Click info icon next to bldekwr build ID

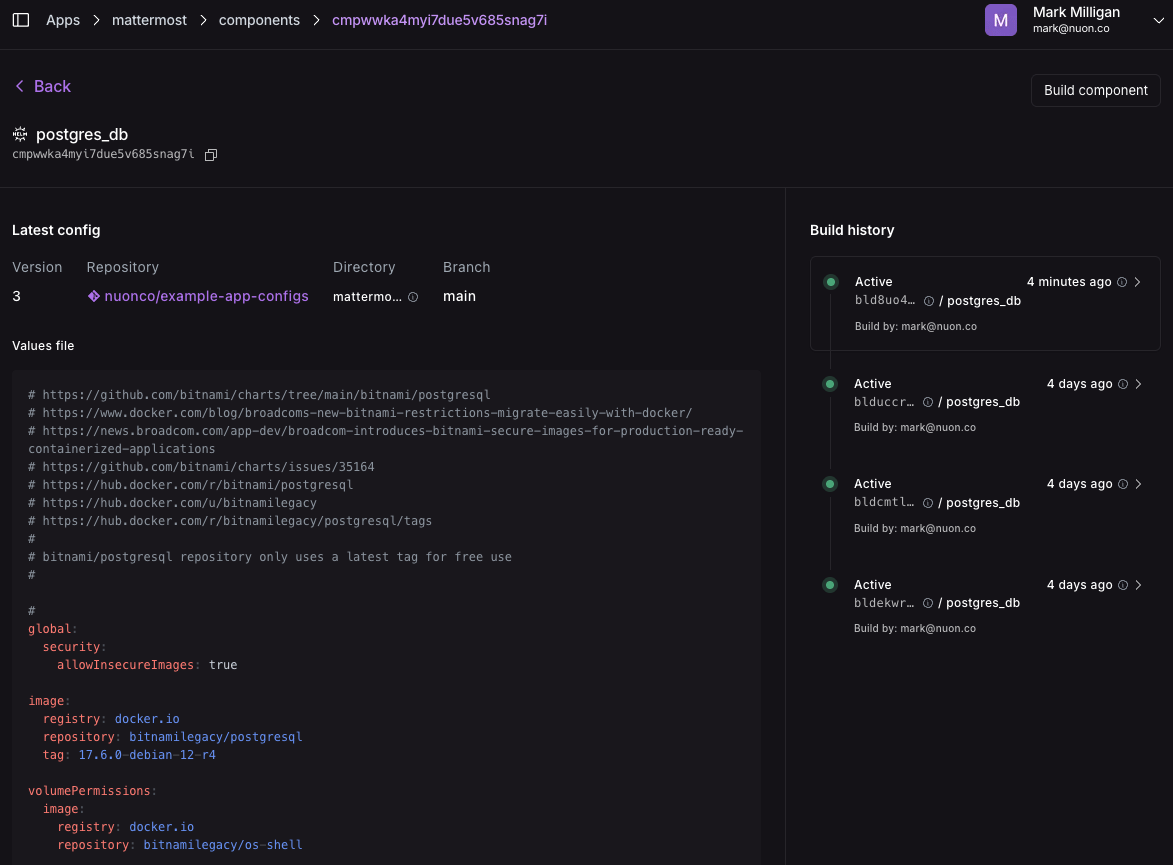[928, 603]
